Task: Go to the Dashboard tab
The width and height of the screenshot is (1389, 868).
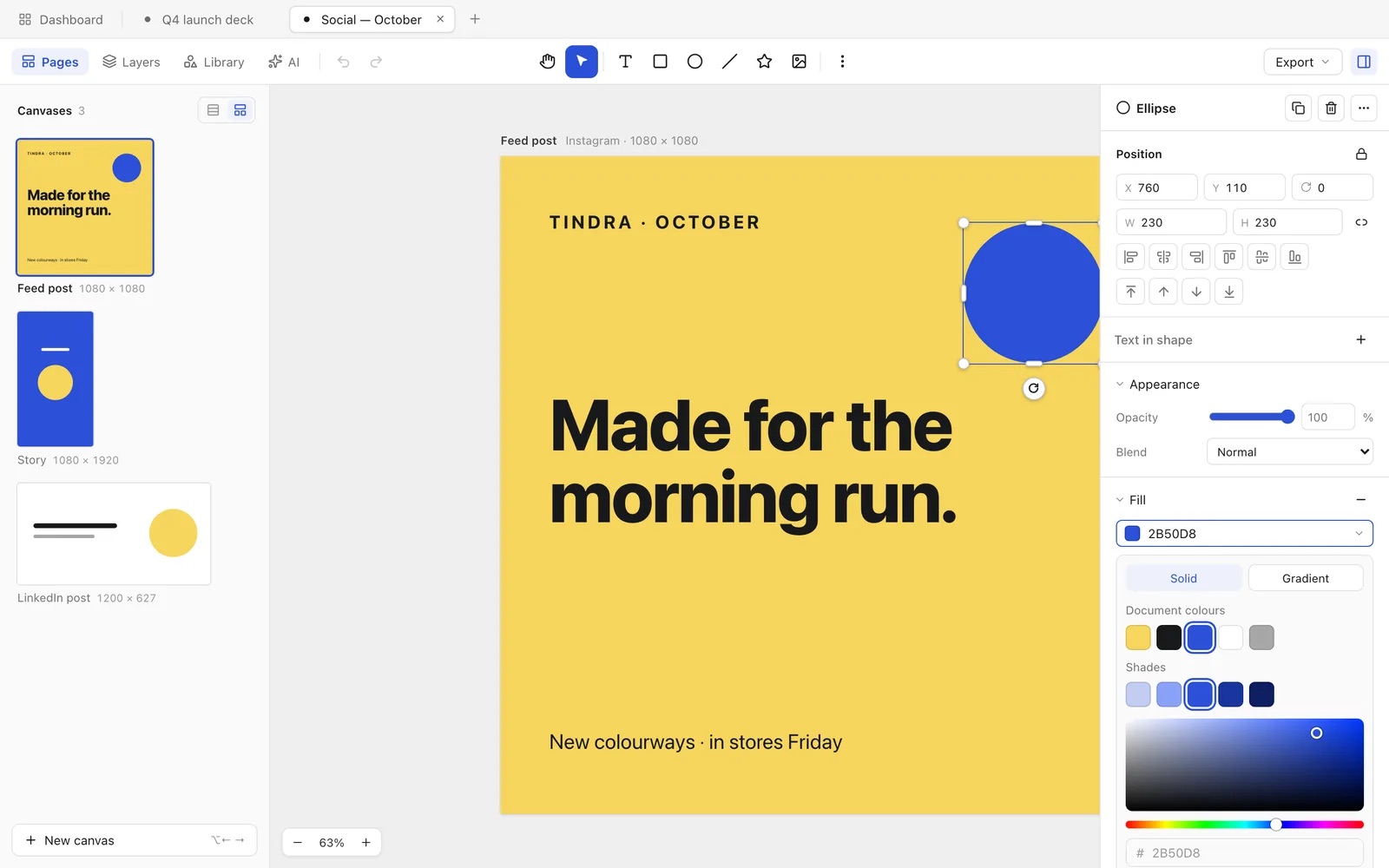Action: click(61, 19)
